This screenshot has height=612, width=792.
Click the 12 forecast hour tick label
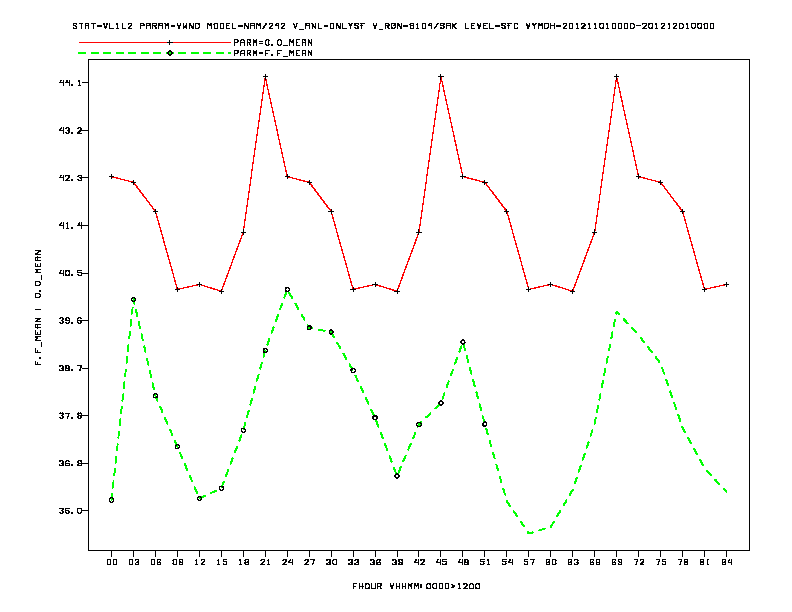(200, 562)
